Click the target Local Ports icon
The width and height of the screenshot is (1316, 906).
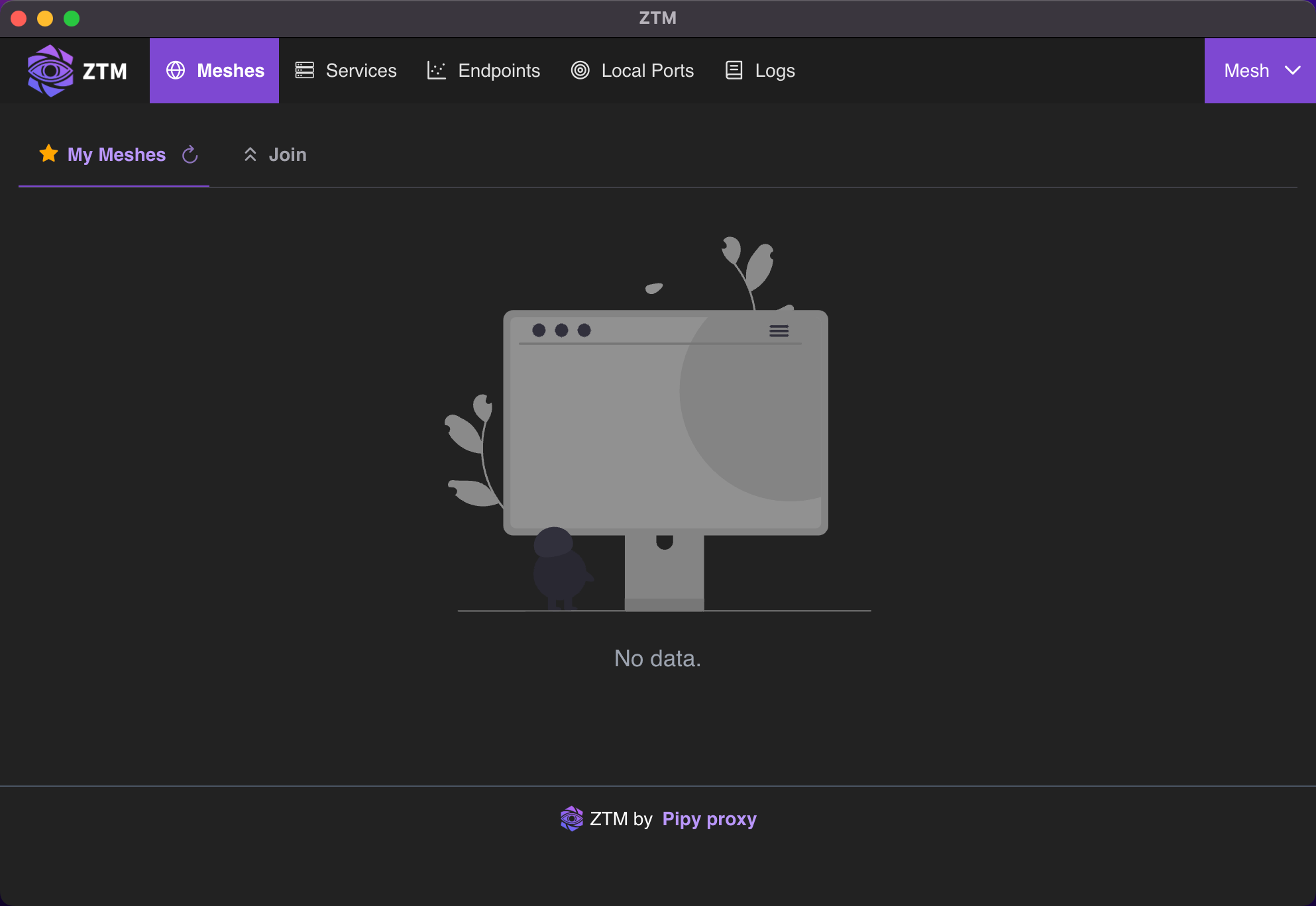click(x=580, y=71)
